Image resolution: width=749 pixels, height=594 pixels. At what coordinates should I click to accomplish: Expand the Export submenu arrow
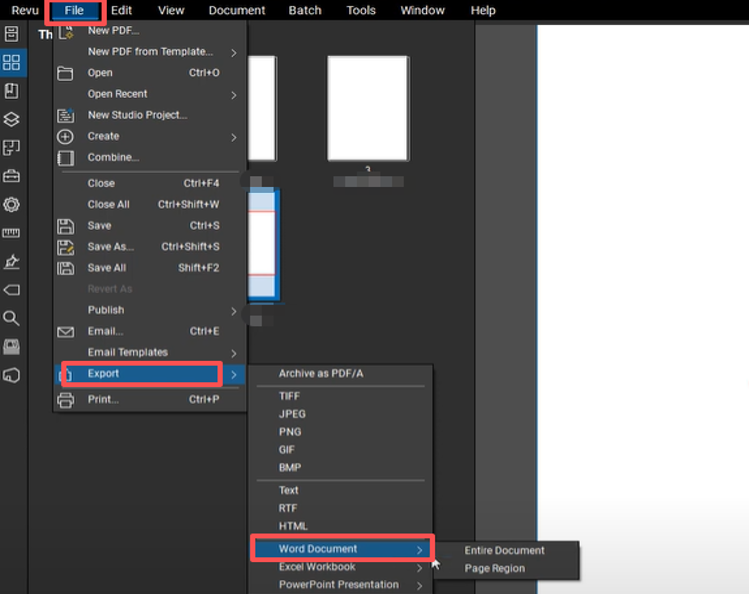tap(234, 375)
